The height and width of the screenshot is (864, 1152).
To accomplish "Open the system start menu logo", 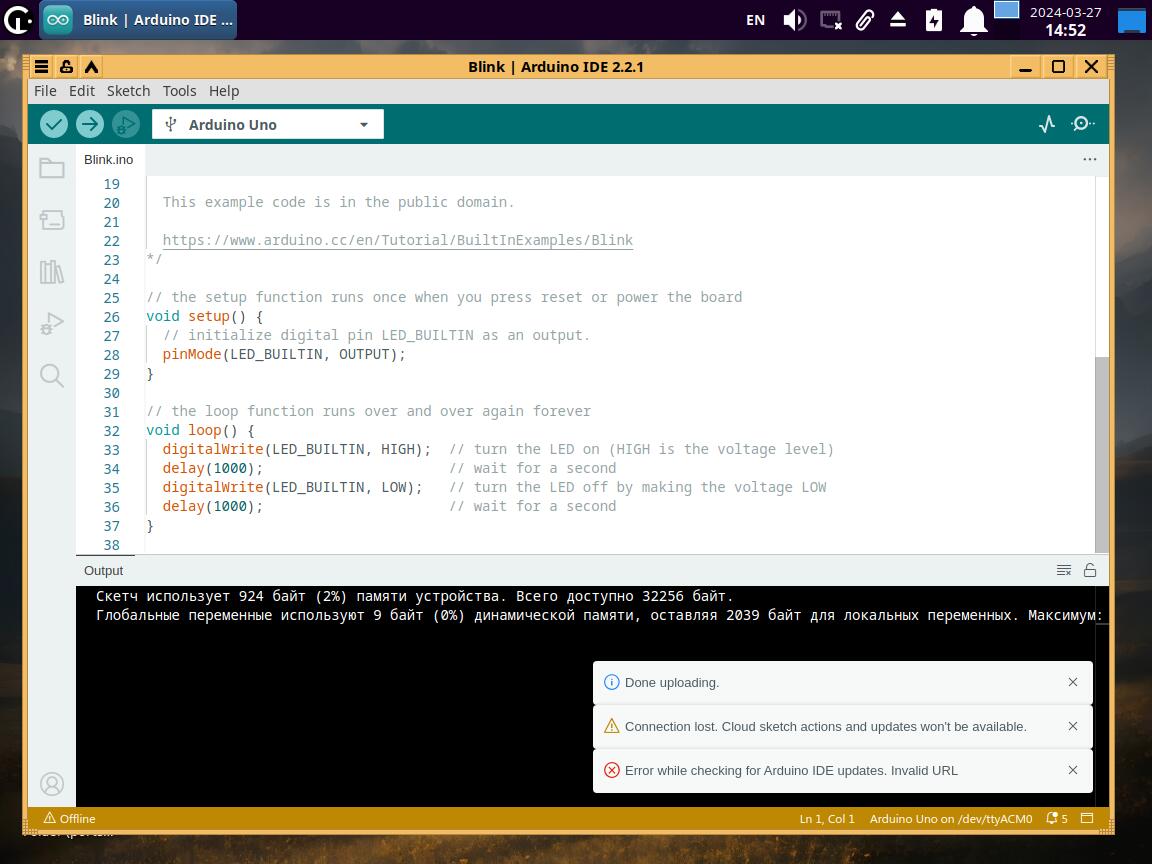I will click(x=18, y=20).
